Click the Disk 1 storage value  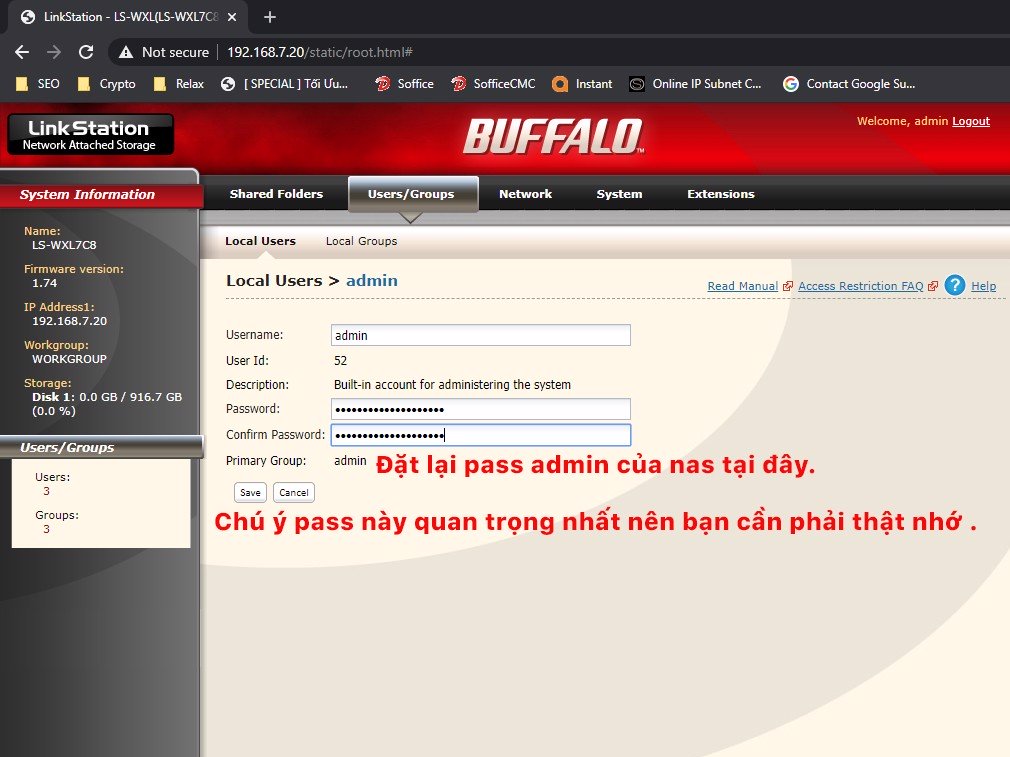point(107,404)
